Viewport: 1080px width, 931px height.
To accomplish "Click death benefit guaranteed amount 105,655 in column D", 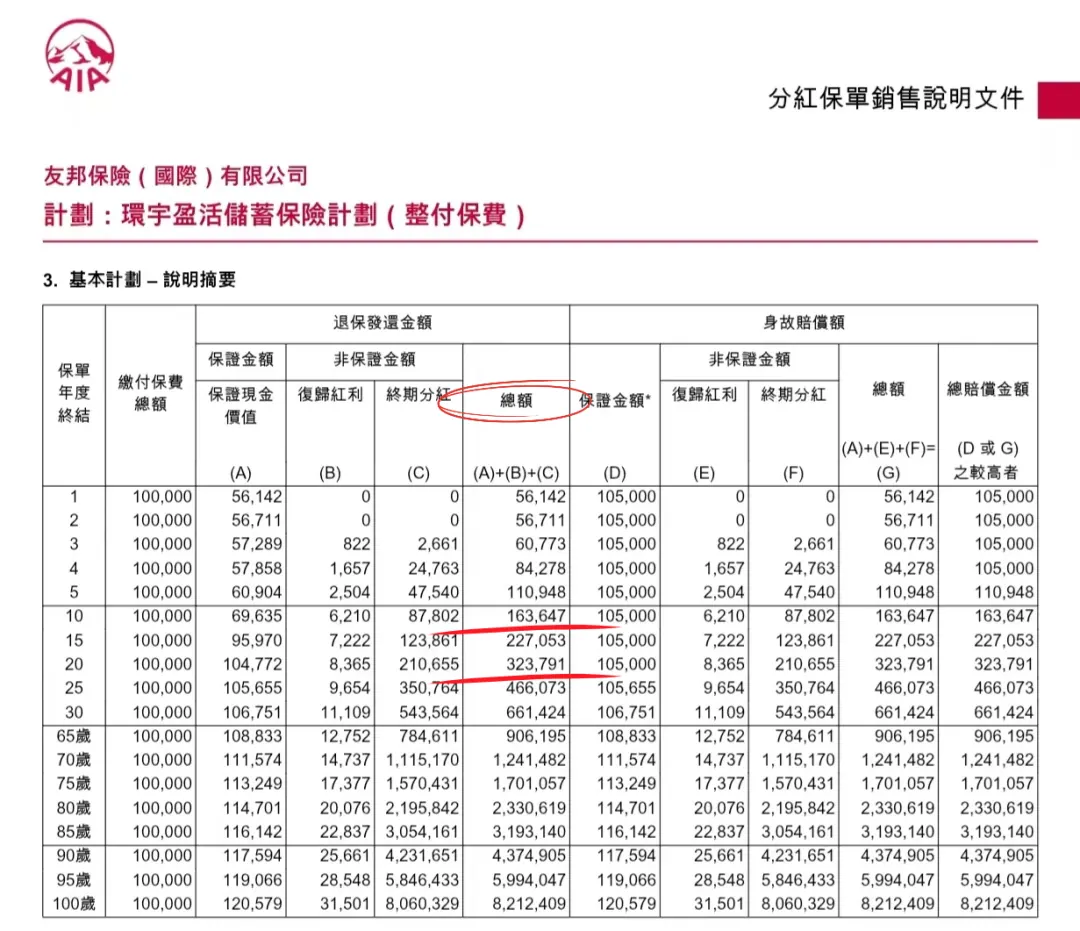I will click(x=626, y=688).
